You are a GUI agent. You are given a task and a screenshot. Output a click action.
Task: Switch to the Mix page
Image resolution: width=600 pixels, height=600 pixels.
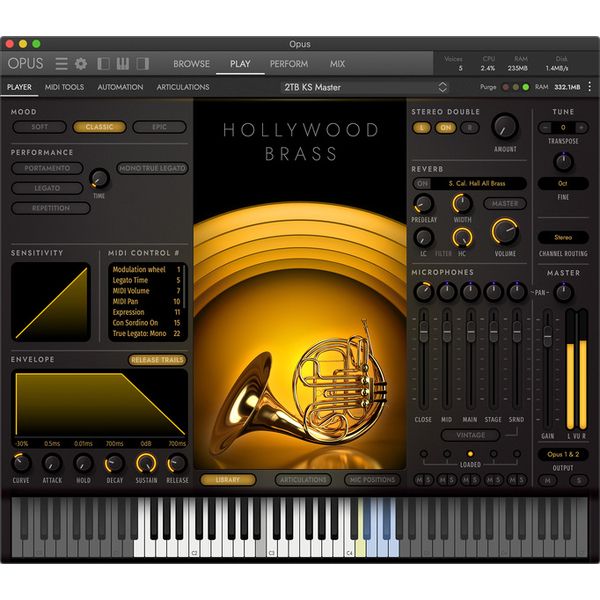coord(337,64)
